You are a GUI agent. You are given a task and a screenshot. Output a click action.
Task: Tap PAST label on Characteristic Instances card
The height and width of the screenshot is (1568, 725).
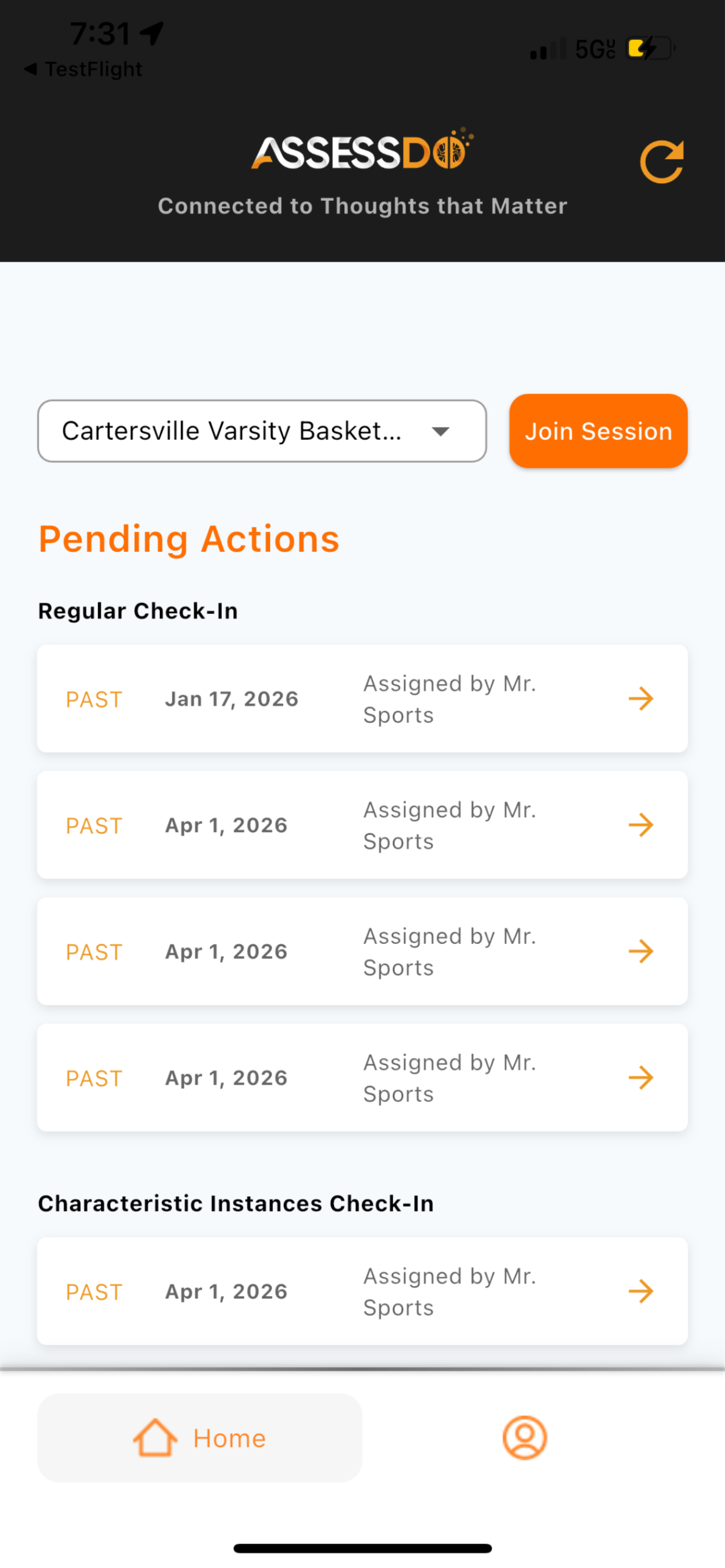pyautogui.click(x=94, y=1291)
